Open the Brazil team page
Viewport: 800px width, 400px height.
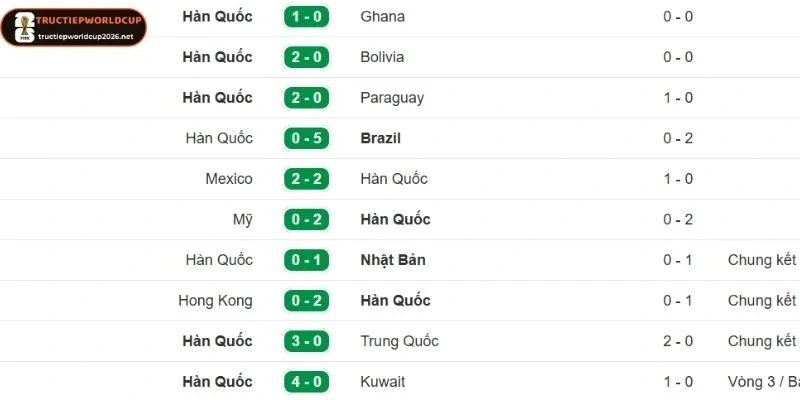point(380,138)
